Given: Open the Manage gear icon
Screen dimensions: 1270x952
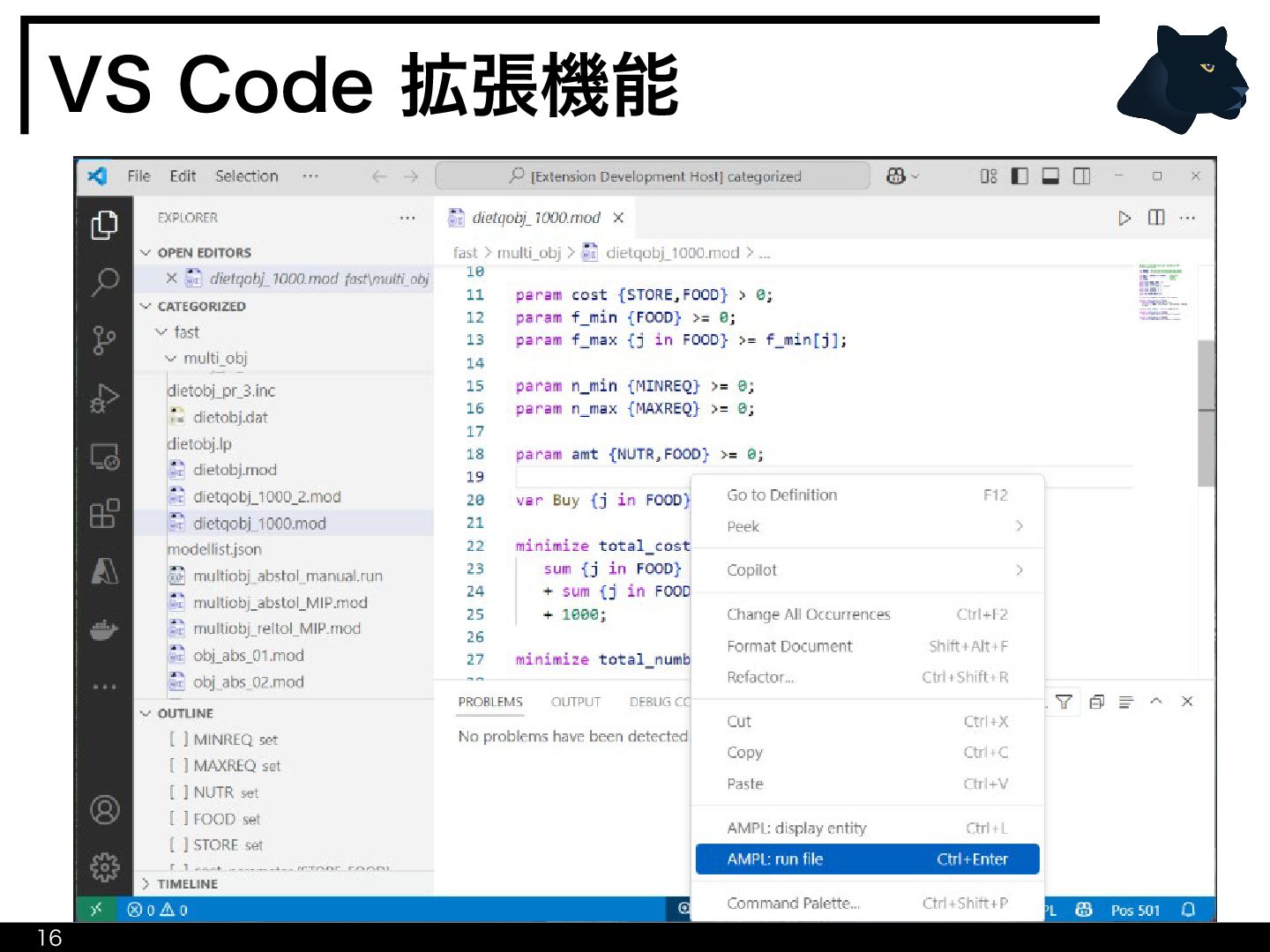Looking at the screenshot, I should point(104,867).
